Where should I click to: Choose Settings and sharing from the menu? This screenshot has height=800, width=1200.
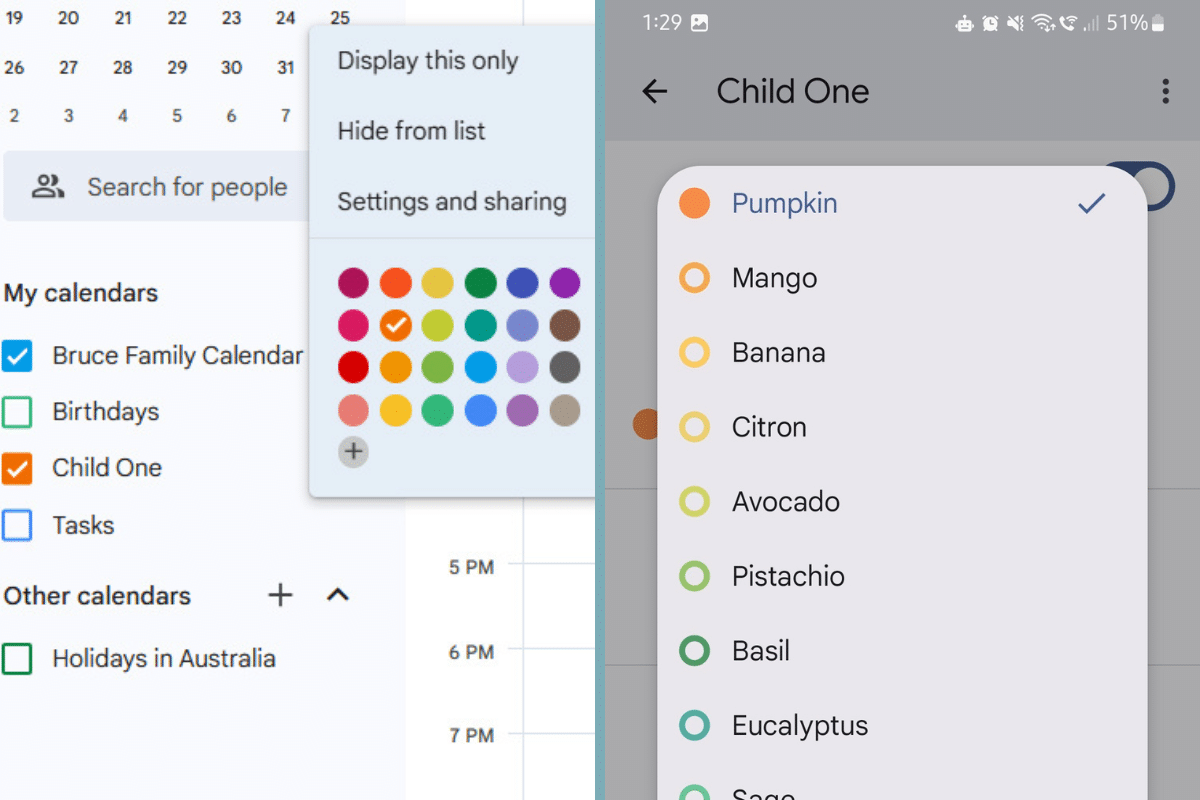click(451, 201)
